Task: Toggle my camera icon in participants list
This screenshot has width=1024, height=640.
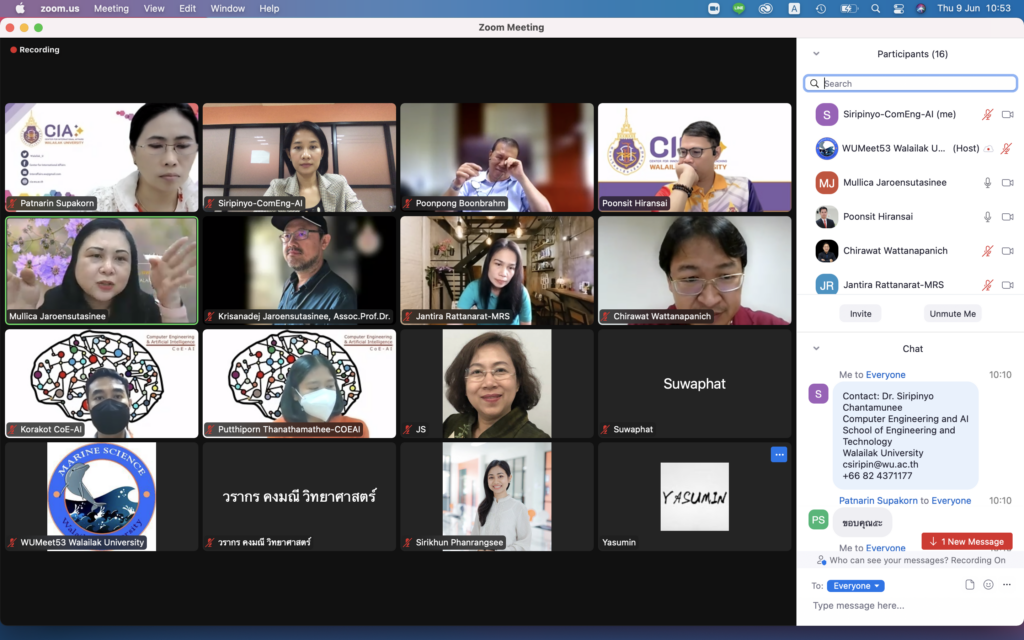Action: click(x=1007, y=115)
